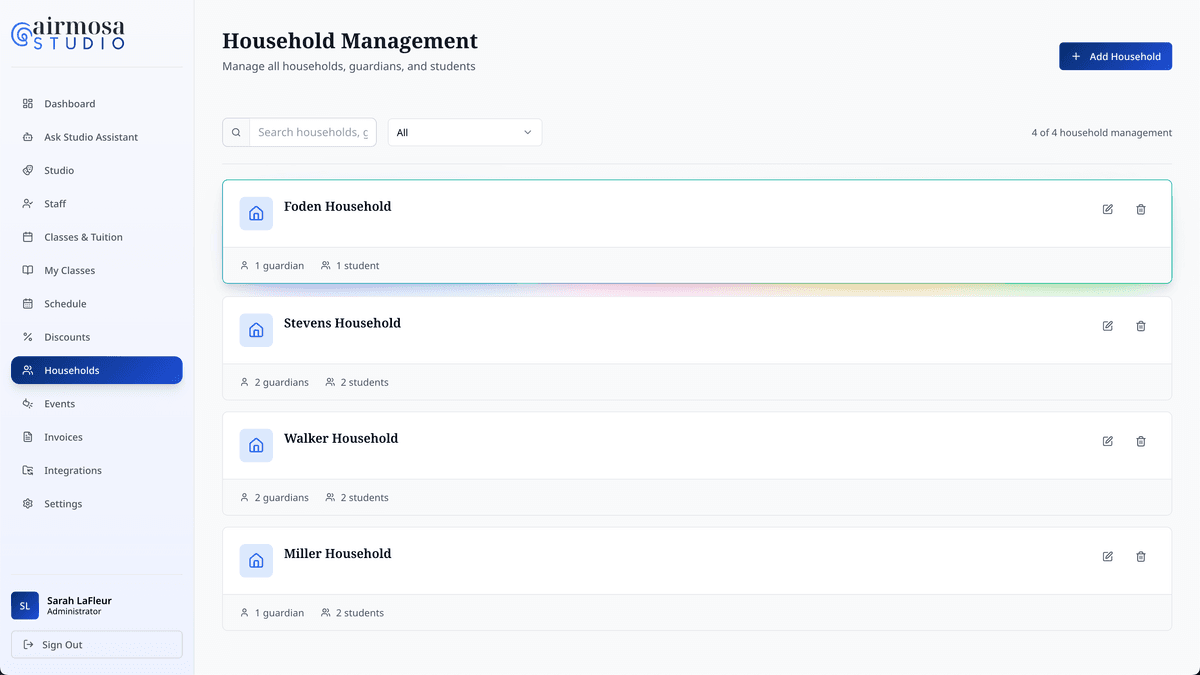Screen dimensions: 1200x675
Task: Click the Invoices sidebar icon
Action: tap(26, 437)
